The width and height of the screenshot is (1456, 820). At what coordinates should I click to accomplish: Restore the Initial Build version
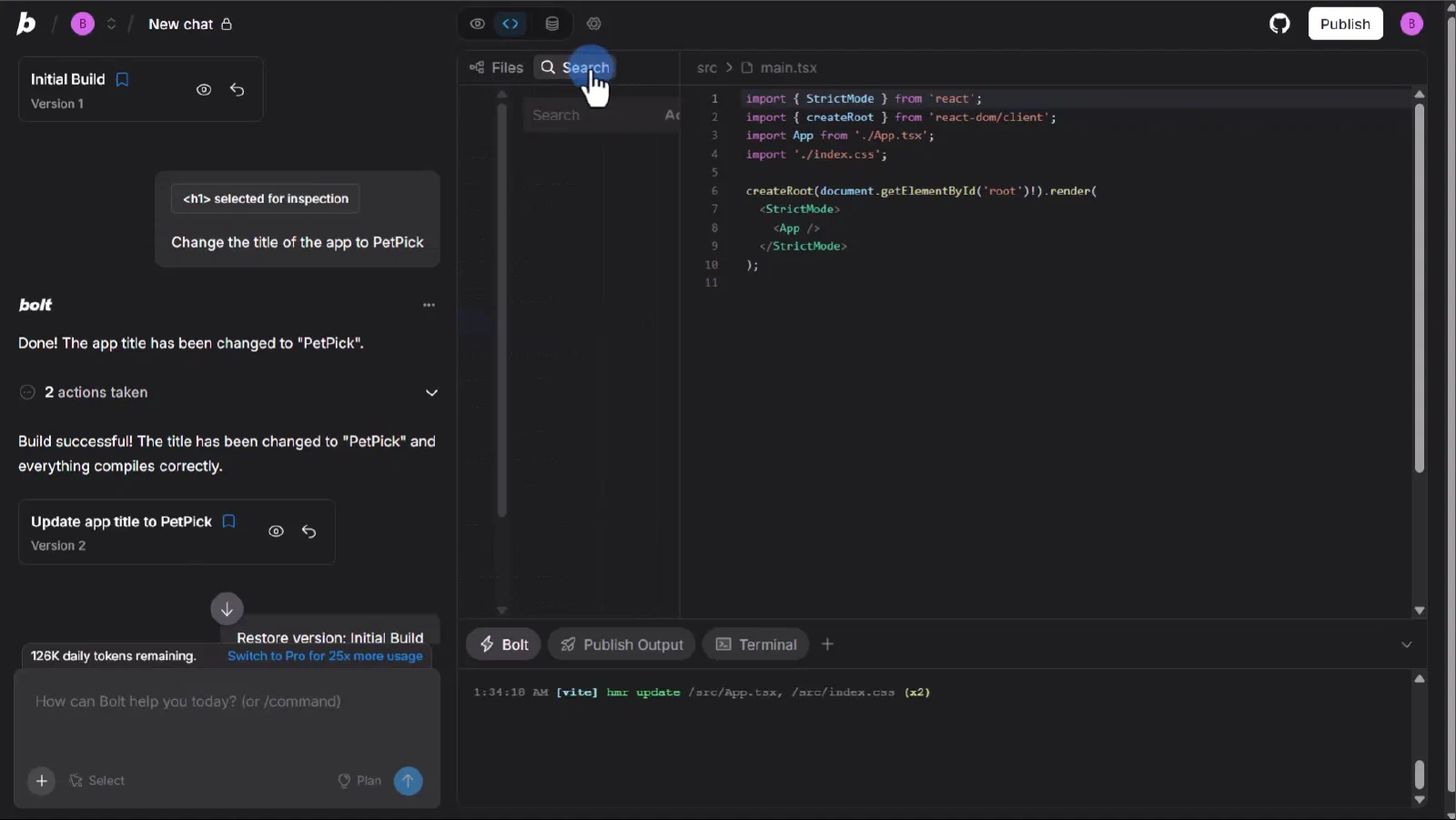pyautogui.click(x=238, y=89)
